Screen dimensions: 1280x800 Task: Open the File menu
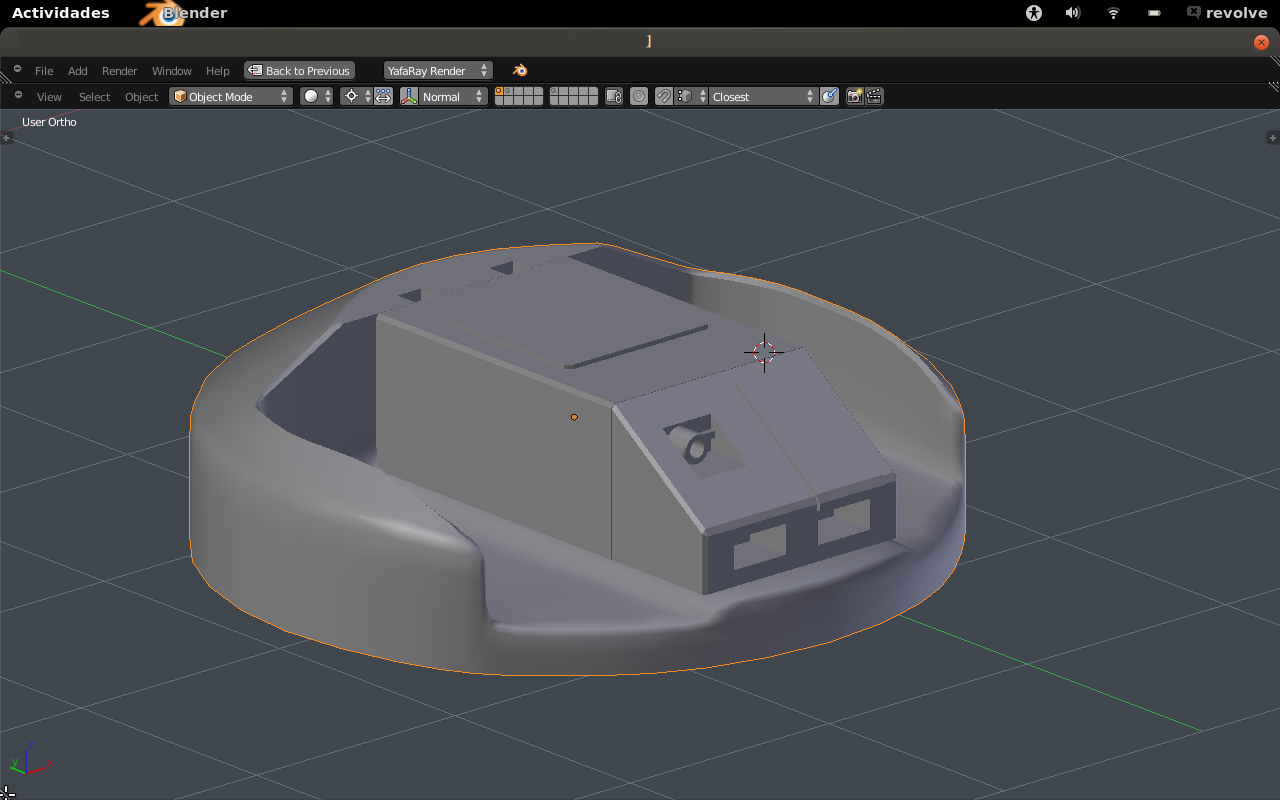tap(44, 71)
